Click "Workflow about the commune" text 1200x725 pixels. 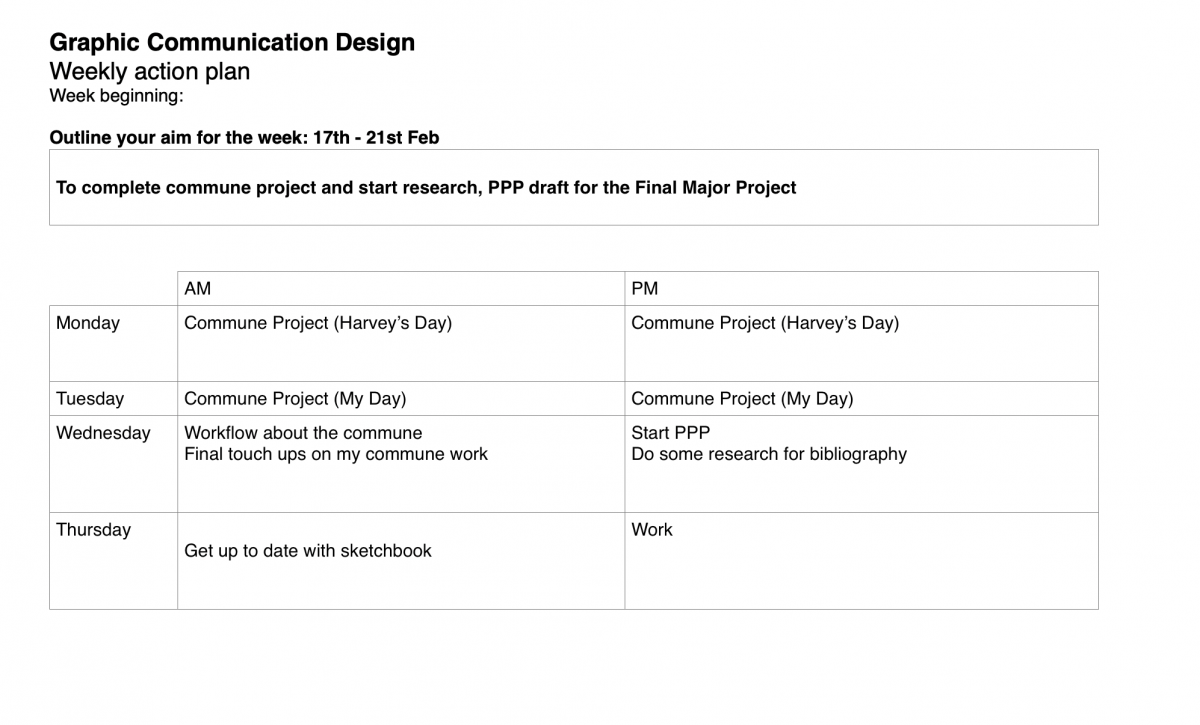pos(303,433)
